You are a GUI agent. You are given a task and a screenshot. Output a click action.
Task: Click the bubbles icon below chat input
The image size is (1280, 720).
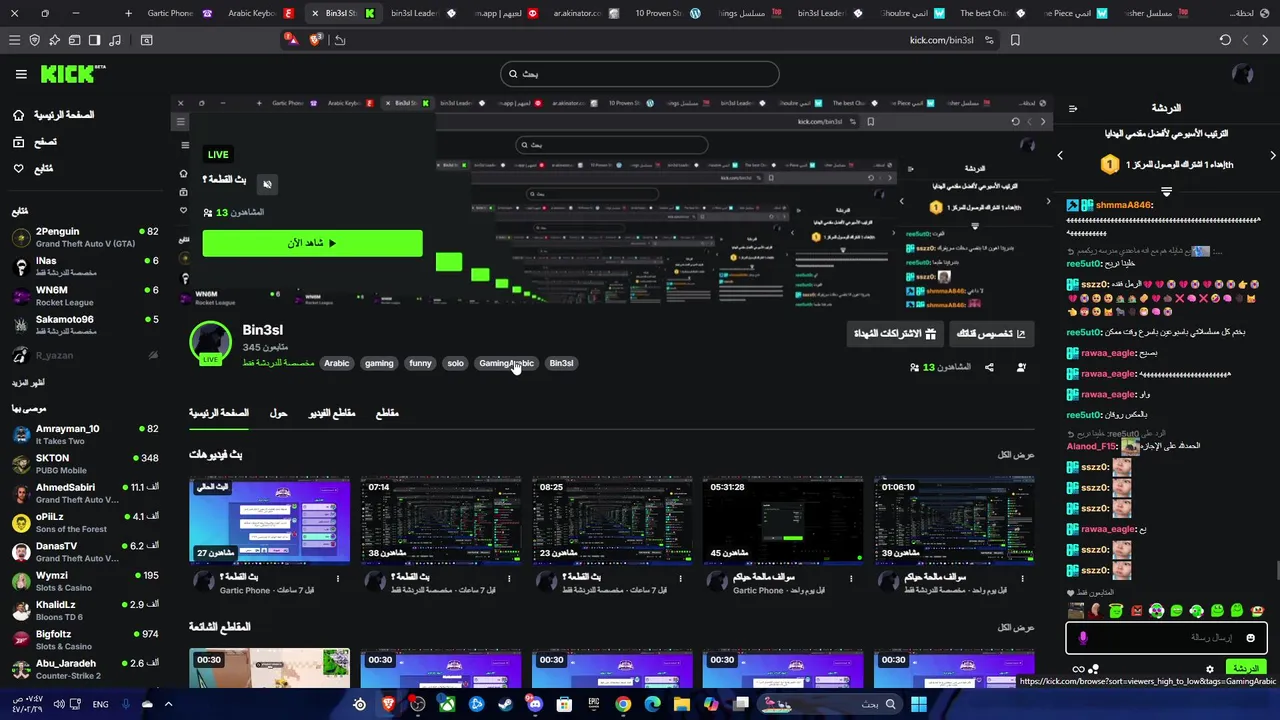point(1094,669)
